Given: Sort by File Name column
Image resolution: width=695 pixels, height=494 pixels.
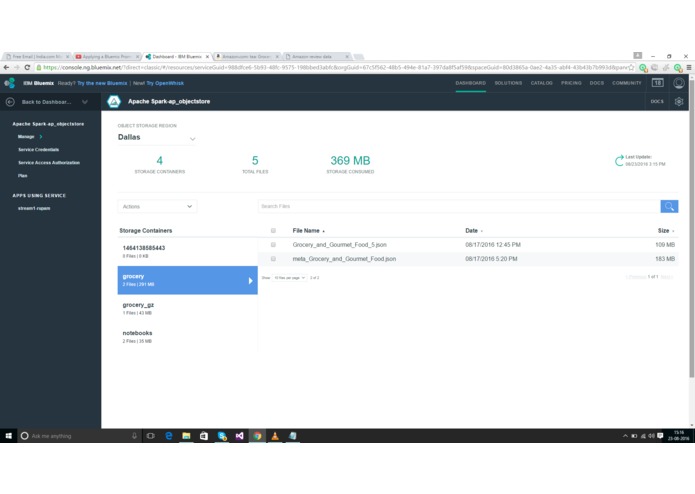Looking at the screenshot, I should click(308, 230).
